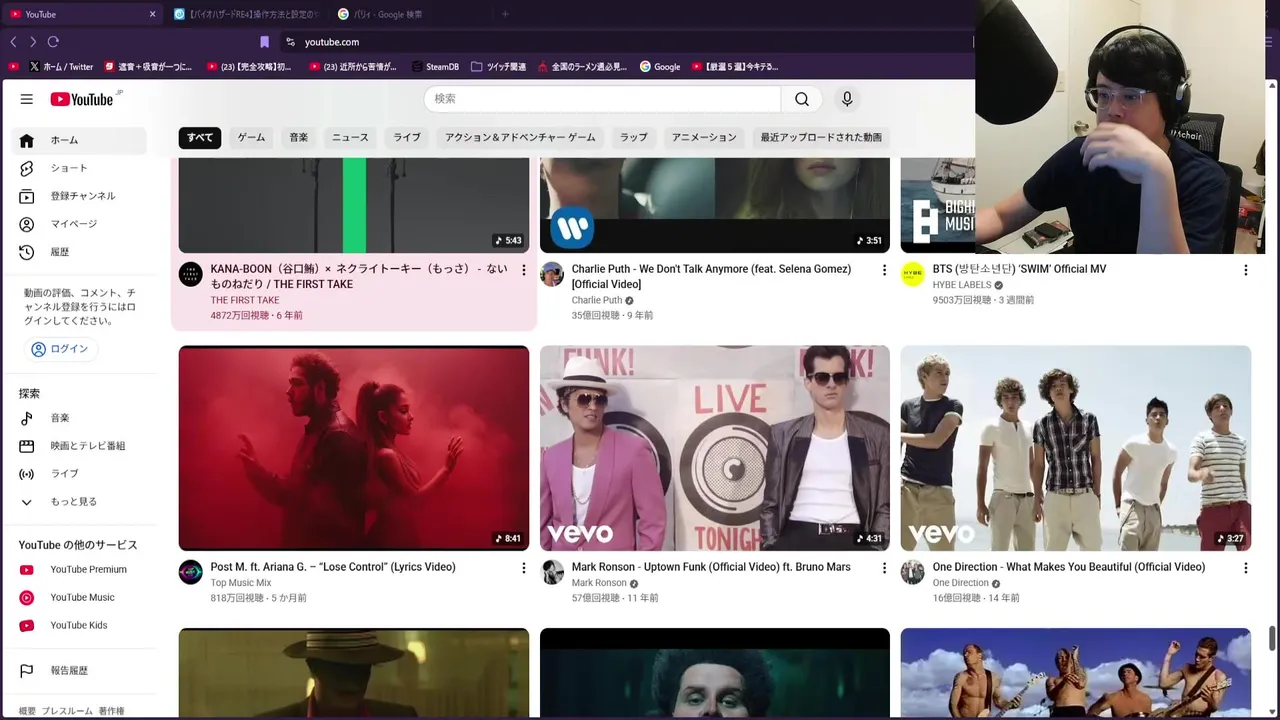Select the アニメーション filter chip
Screen dimensions: 1280x720
tap(704, 137)
